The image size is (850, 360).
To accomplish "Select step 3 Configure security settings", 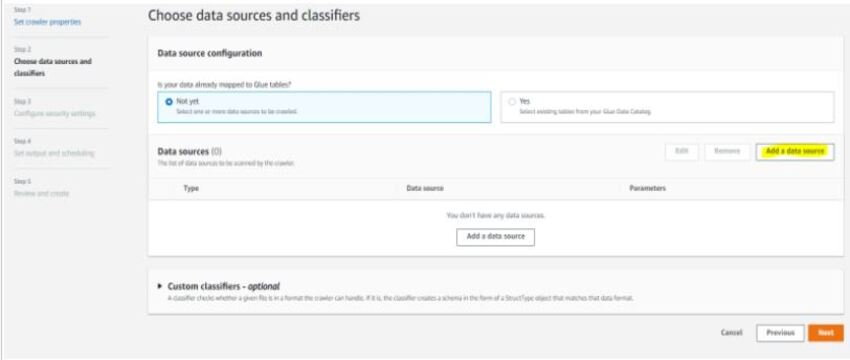I will (x=54, y=113).
